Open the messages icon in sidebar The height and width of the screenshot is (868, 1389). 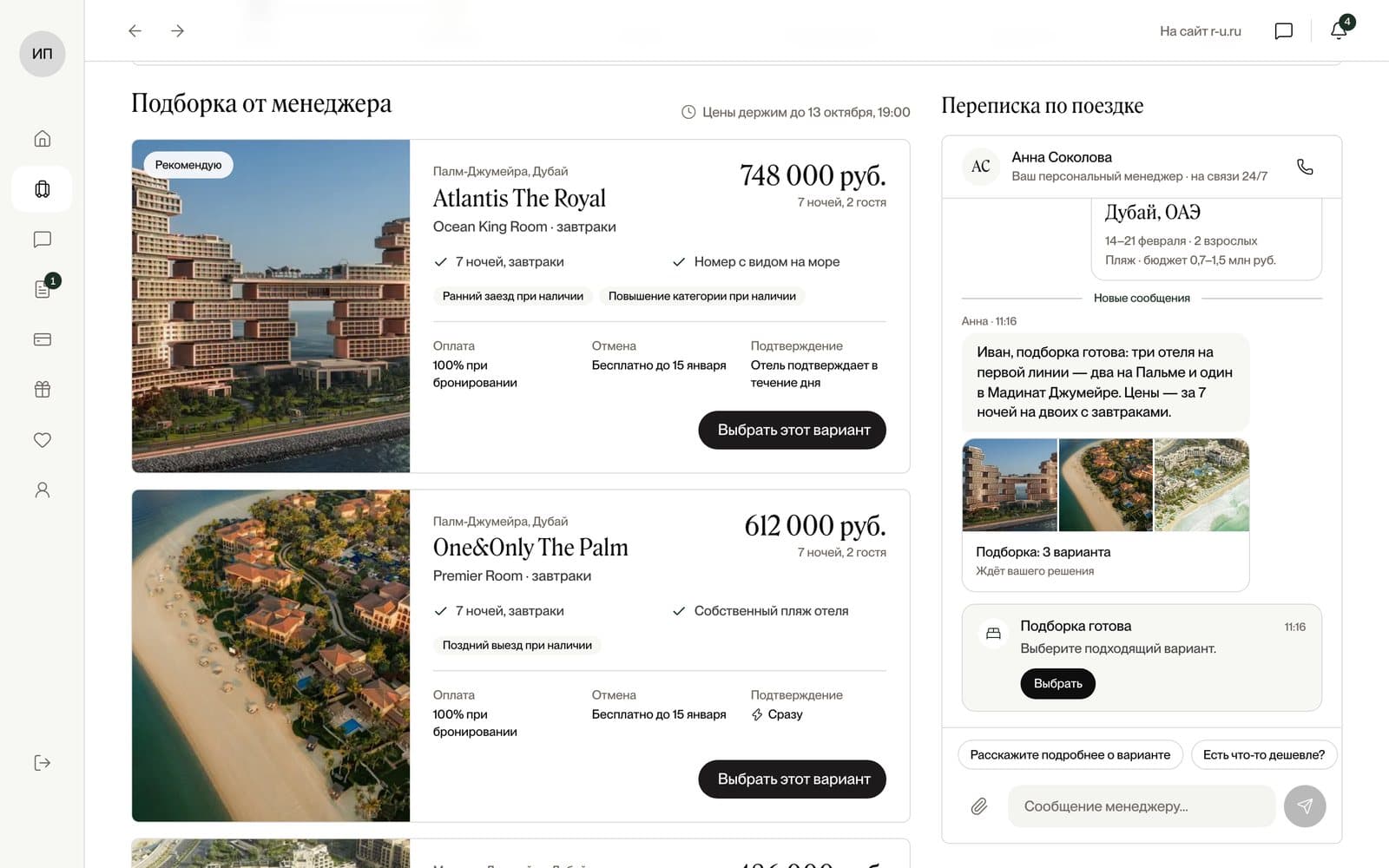pos(42,240)
